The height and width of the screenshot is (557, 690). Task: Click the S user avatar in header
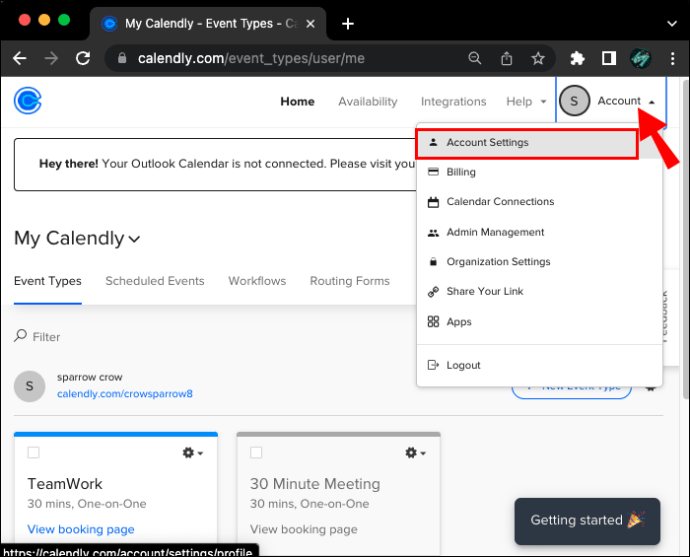(574, 101)
